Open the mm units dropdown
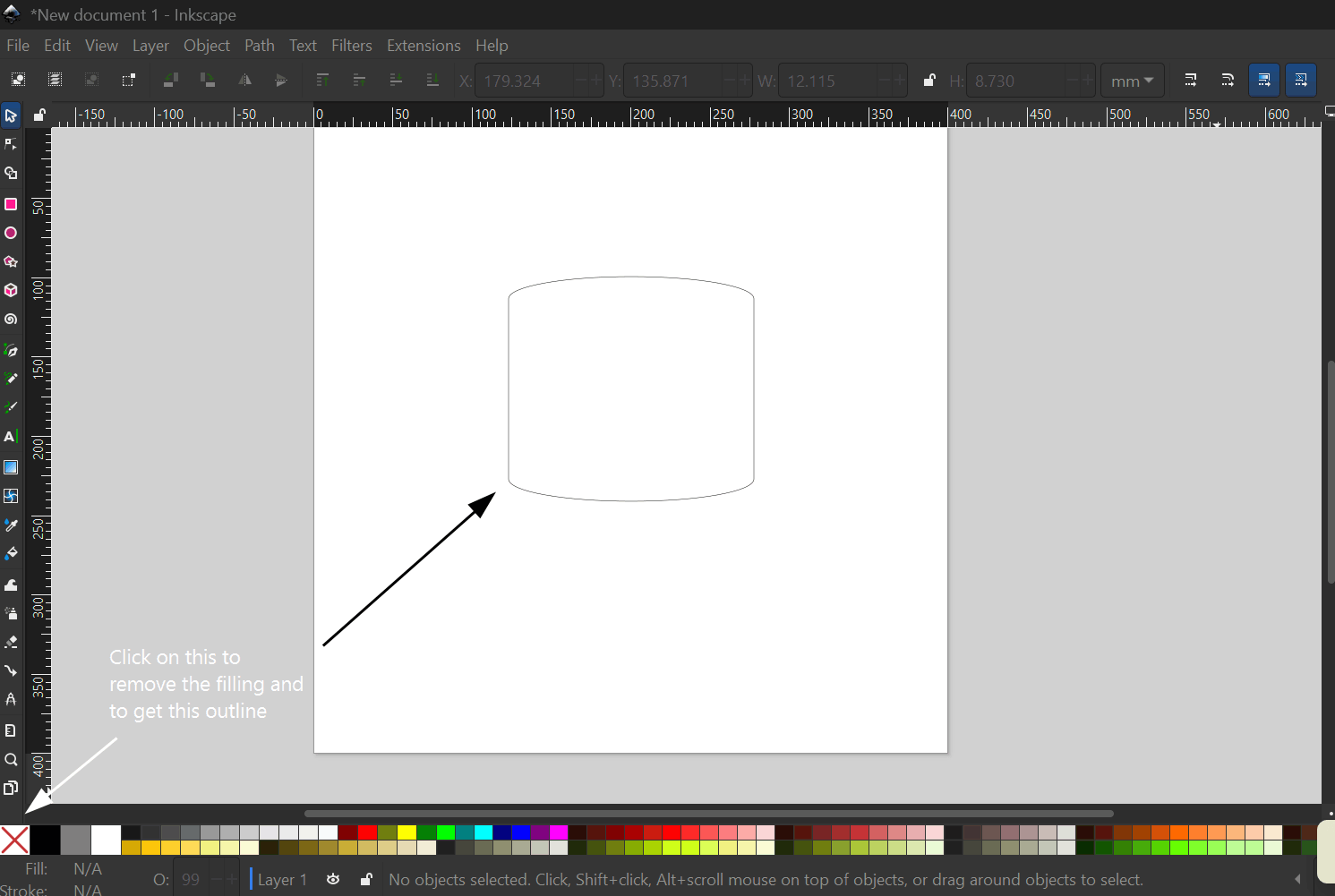 pyautogui.click(x=1132, y=81)
